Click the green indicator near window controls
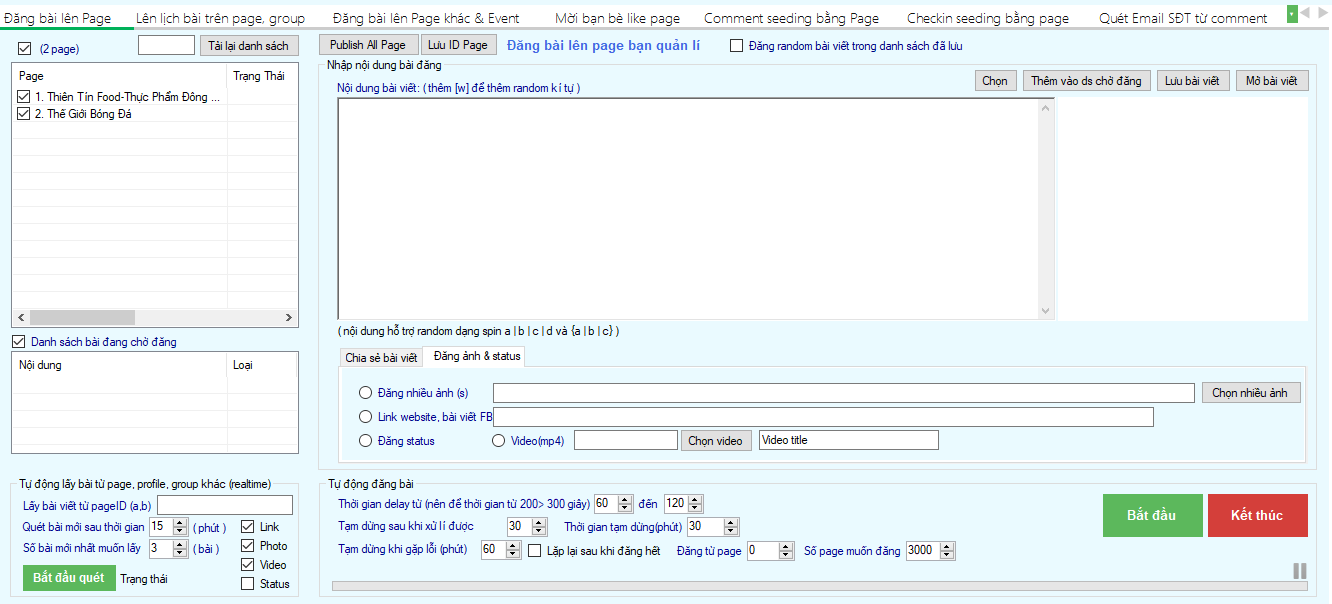This screenshot has height=604, width=1332. (x=1291, y=13)
